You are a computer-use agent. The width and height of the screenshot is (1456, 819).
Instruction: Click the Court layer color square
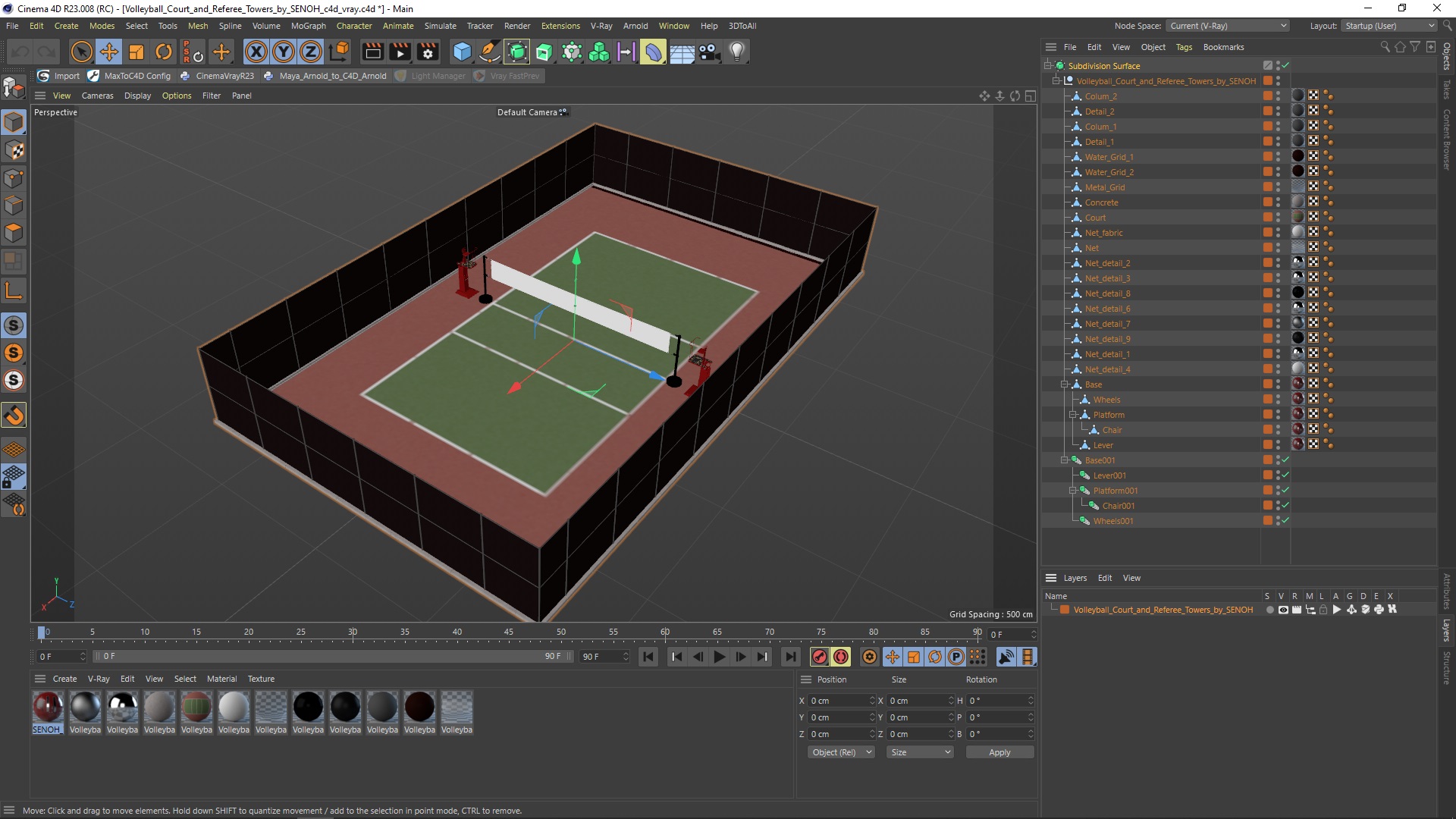point(1267,218)
